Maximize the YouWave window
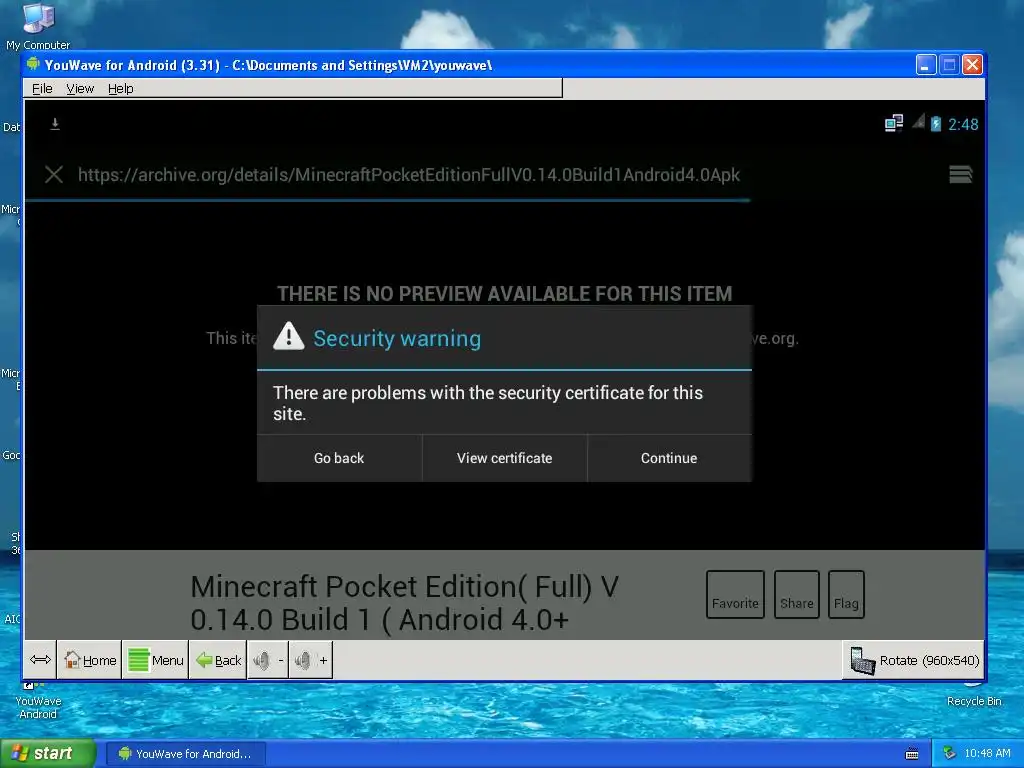1024x768 pixels. (949, 65)
